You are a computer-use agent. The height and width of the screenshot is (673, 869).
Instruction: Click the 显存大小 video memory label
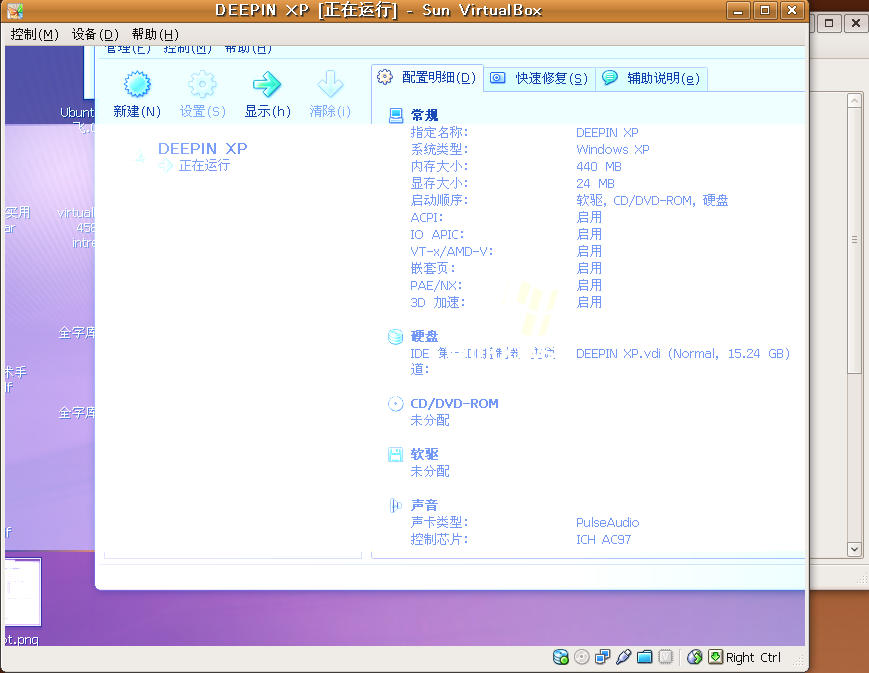pos(439,183)
